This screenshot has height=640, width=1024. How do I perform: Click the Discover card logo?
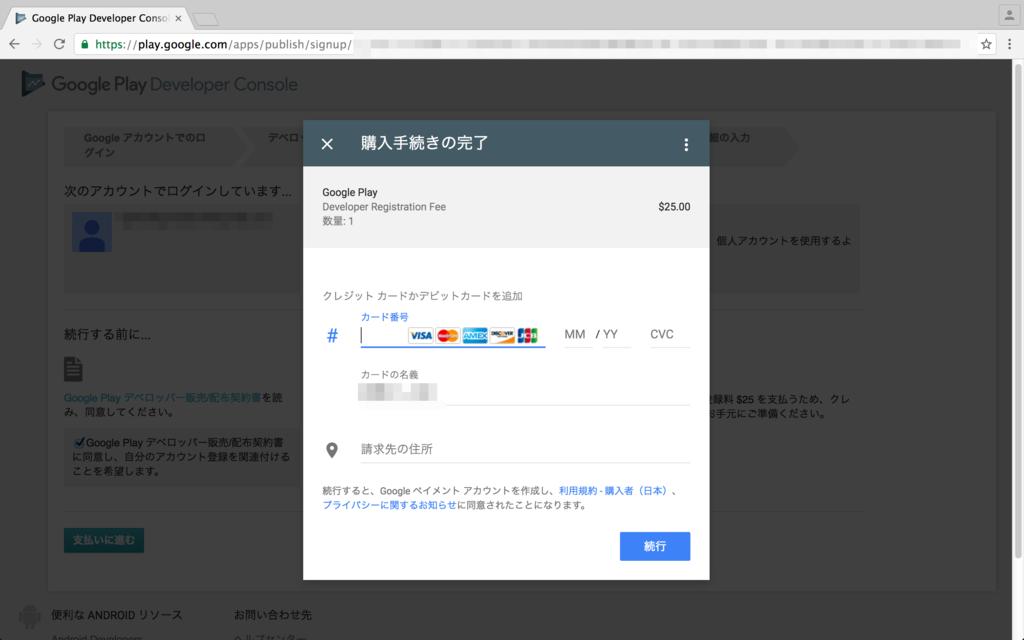[502, 335]
